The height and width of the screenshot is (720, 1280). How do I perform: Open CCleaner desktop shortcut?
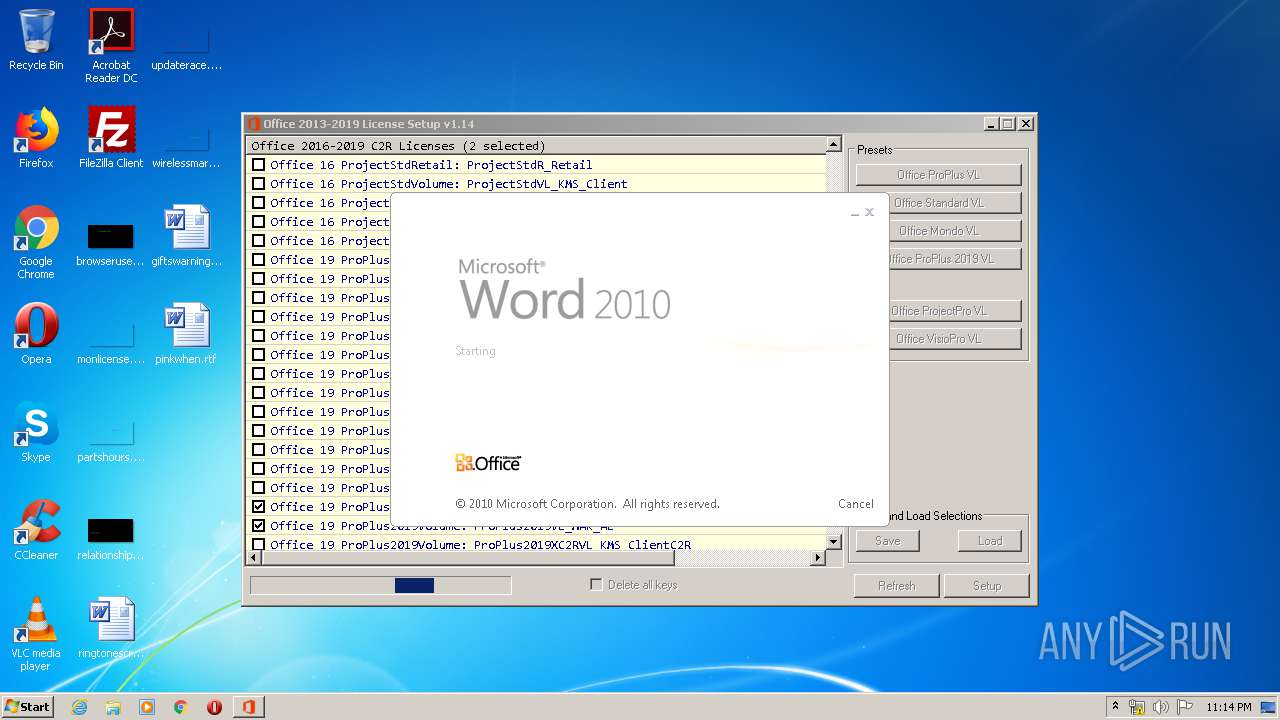coord(36,530)
